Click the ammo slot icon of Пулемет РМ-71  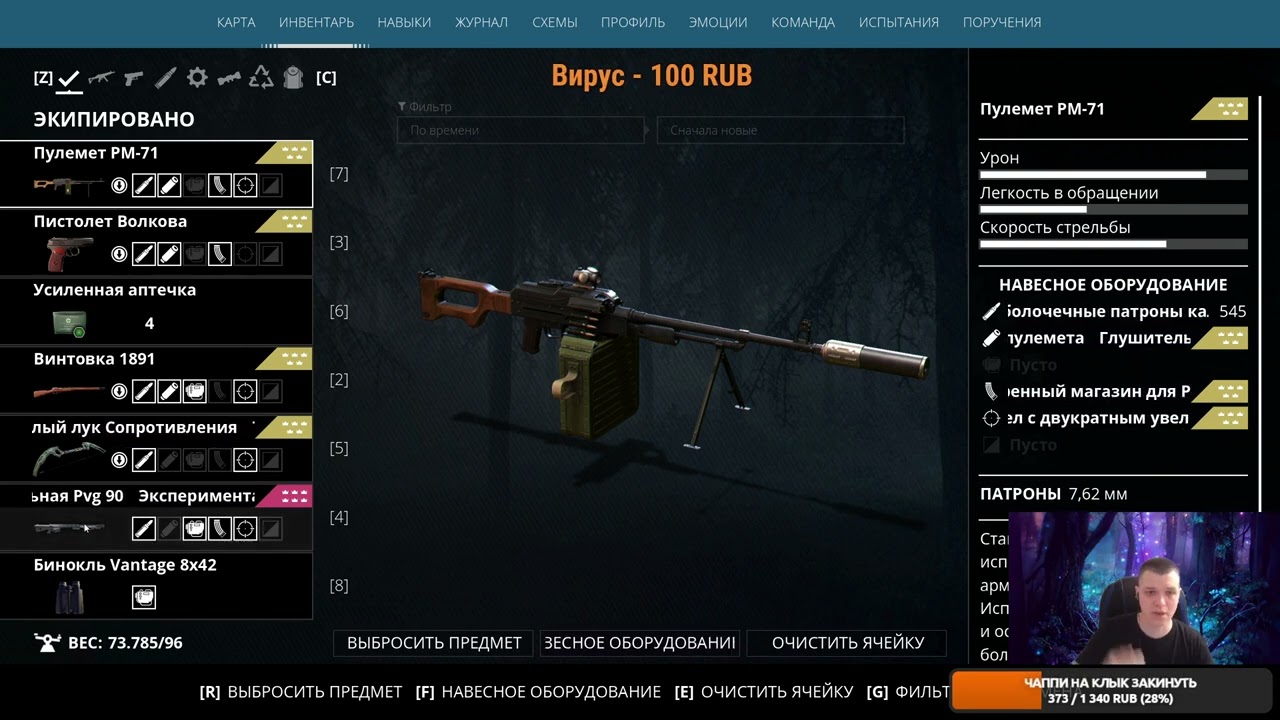(x=144, y=185)
